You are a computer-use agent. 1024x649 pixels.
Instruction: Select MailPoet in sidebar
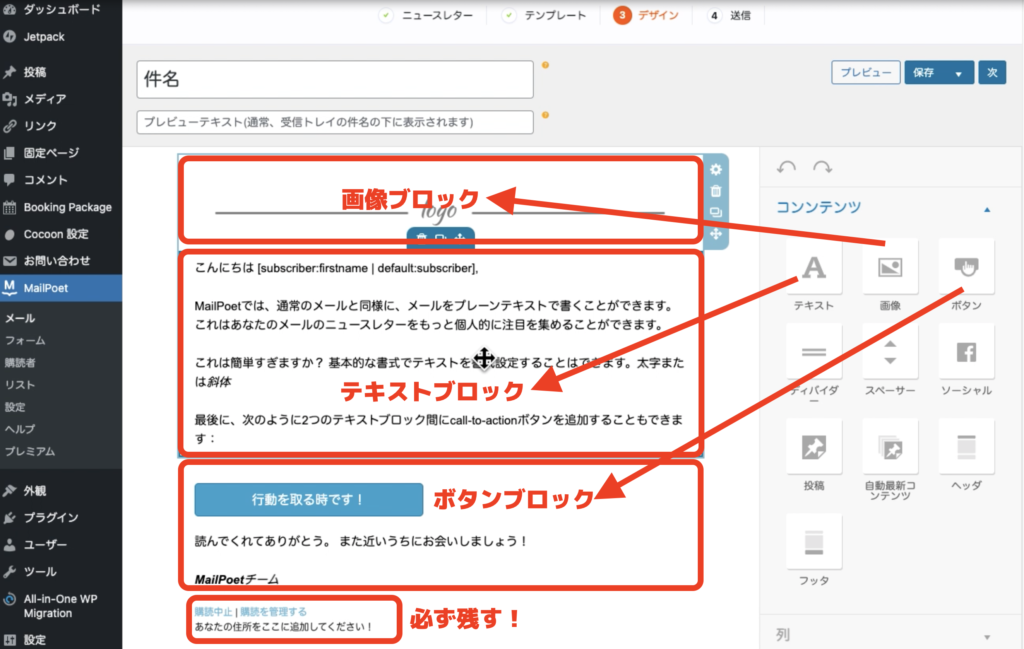[61, 288]
